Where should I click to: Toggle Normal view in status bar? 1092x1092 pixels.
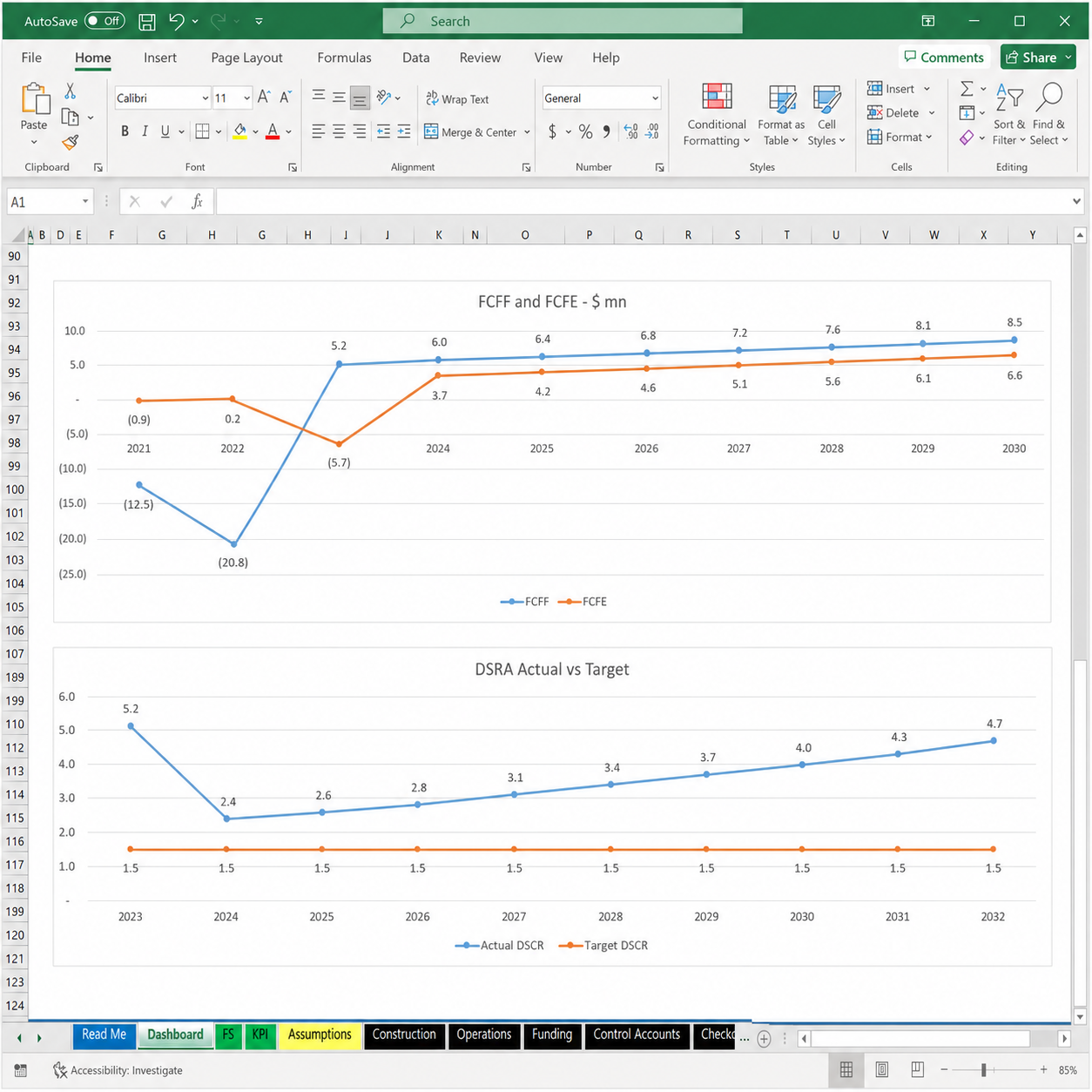click(x=846, y=1069)
